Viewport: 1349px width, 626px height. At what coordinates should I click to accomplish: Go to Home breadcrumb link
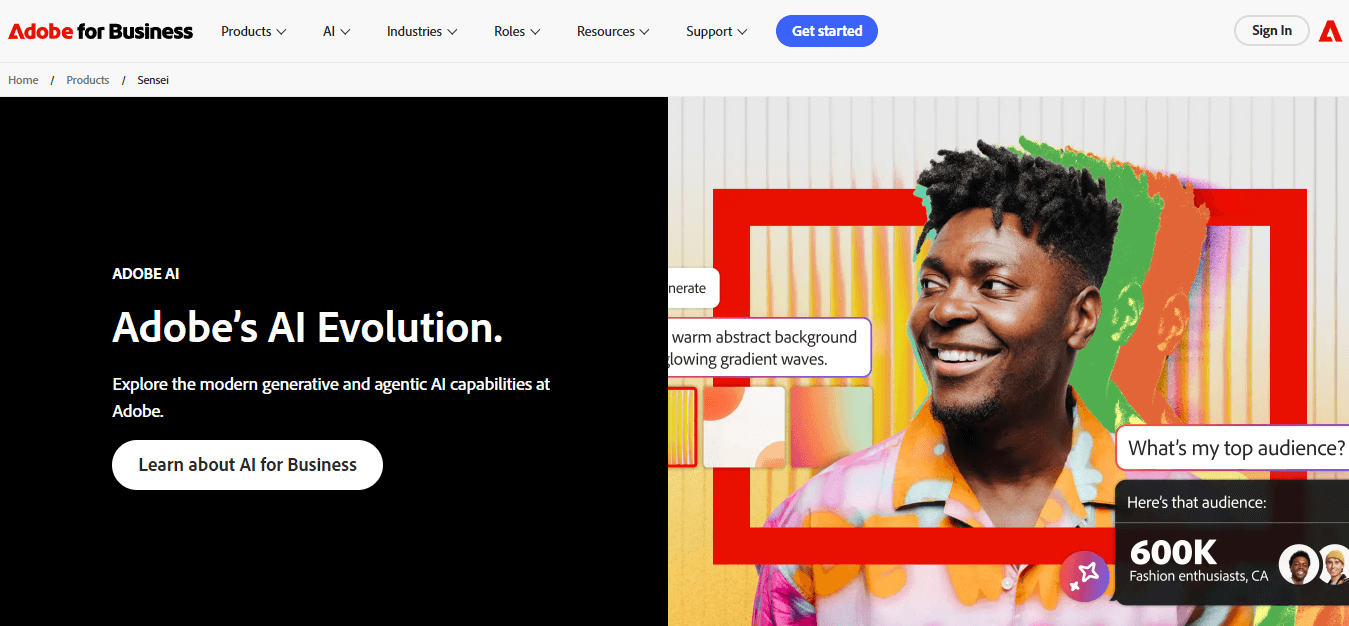[23, 80]
